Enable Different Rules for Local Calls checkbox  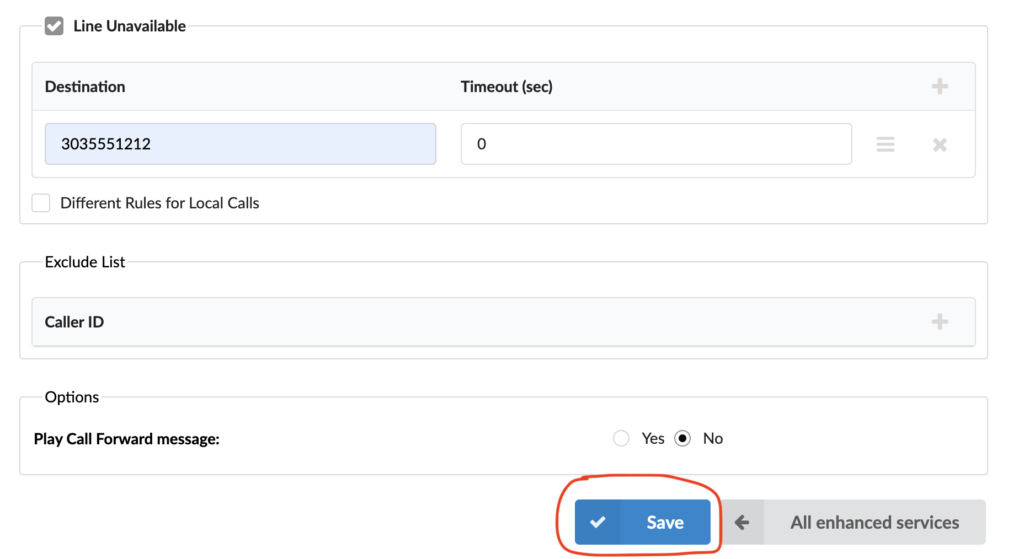point(41,202)
